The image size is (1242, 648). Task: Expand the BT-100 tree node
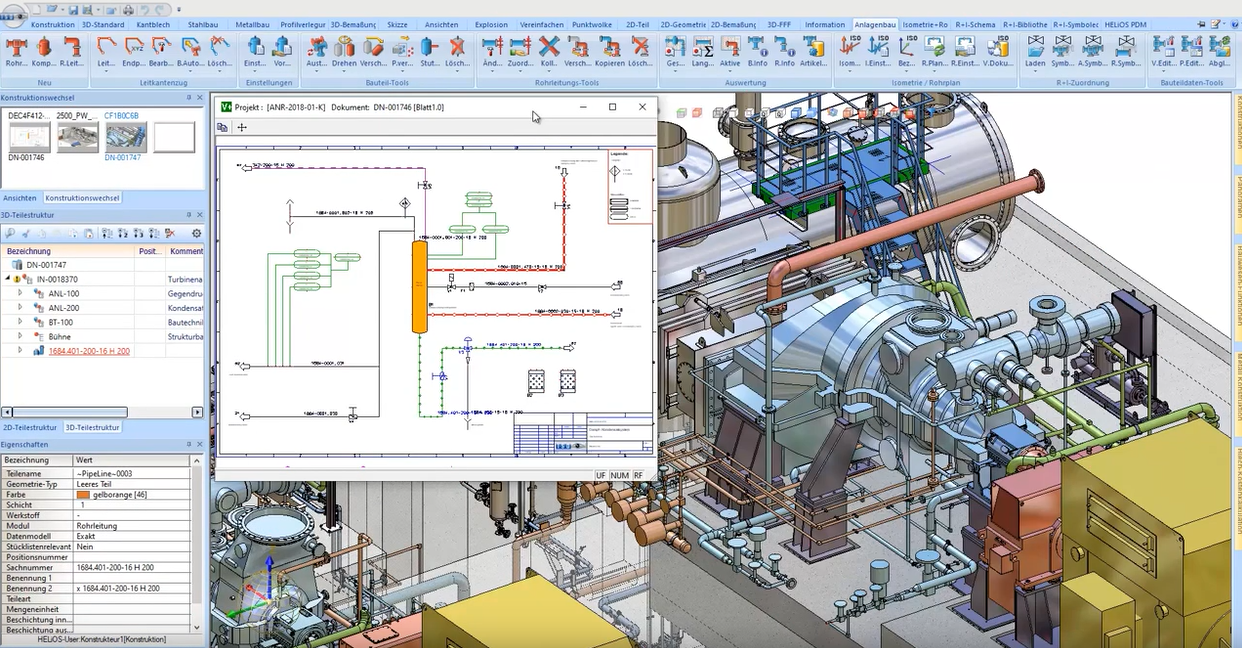[x=20, y=323]
